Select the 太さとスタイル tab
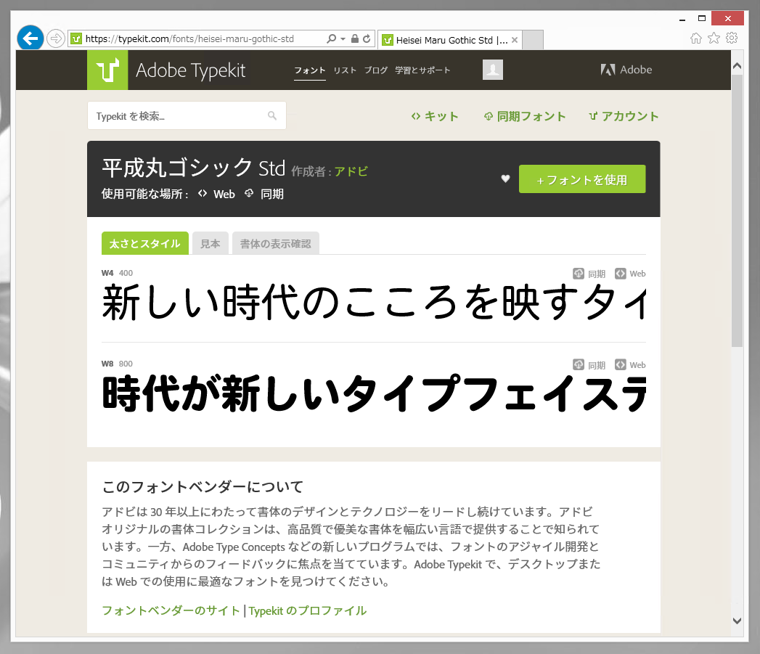This screenshot has height=654, width=760. click(x=145, y=243)
